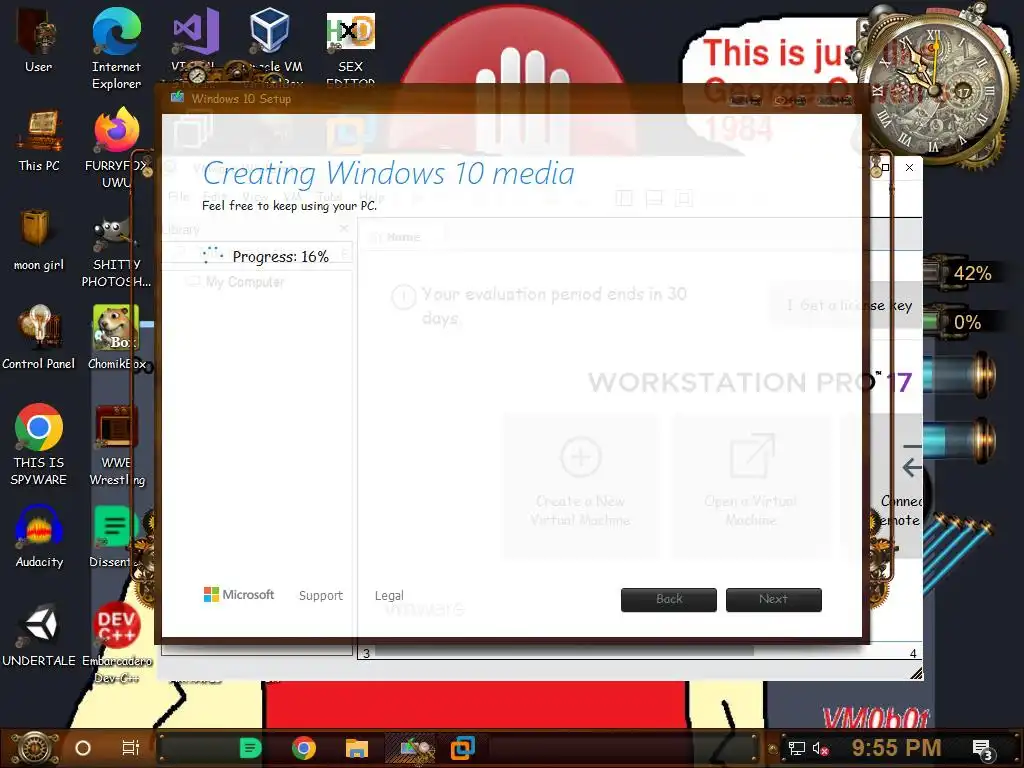1024x768 pixels.
Task: Open the Support link in Setup
Action: point(321,596)
